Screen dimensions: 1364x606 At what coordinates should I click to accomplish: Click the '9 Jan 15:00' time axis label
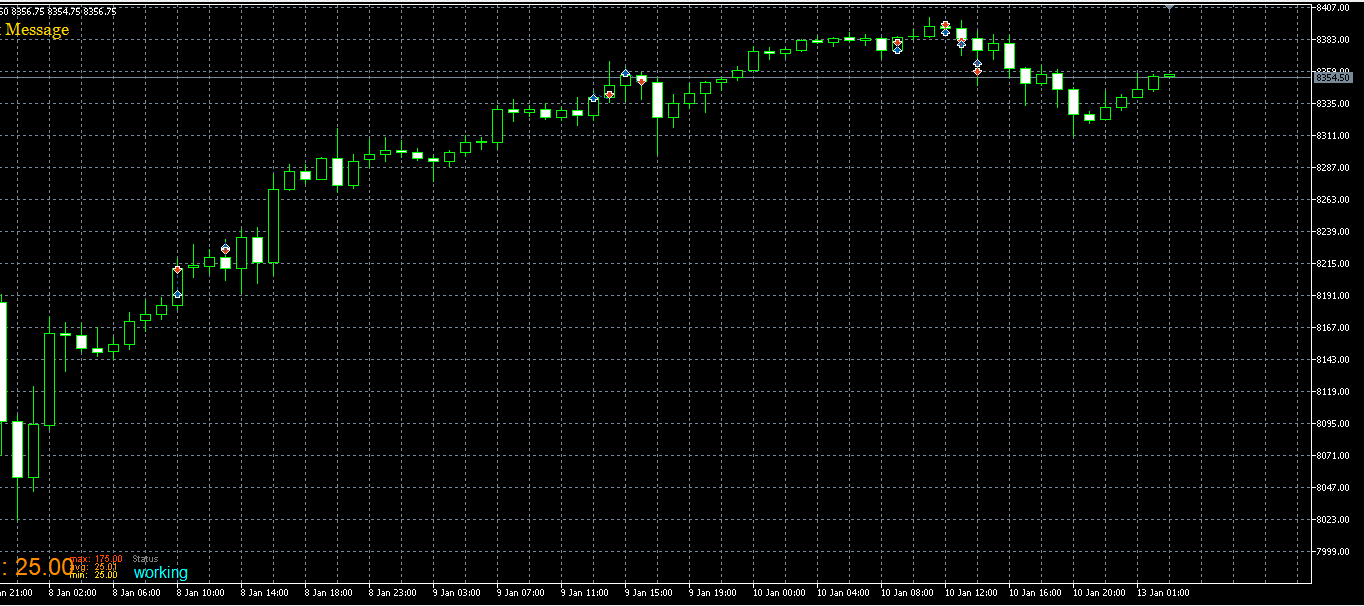pyautogui.click(x=649, y=593)
